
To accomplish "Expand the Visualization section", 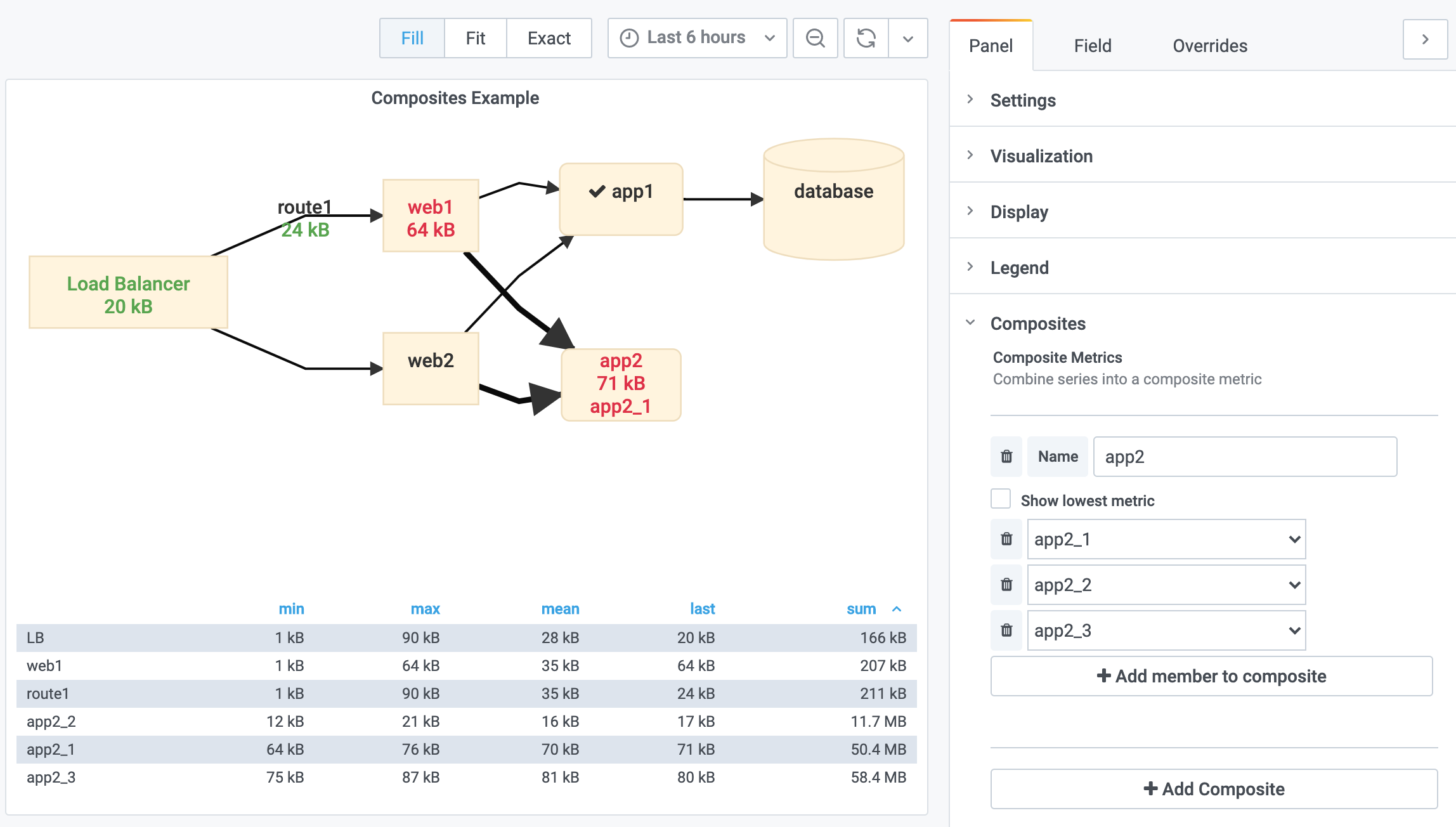I will click(x=1041, y=156).
